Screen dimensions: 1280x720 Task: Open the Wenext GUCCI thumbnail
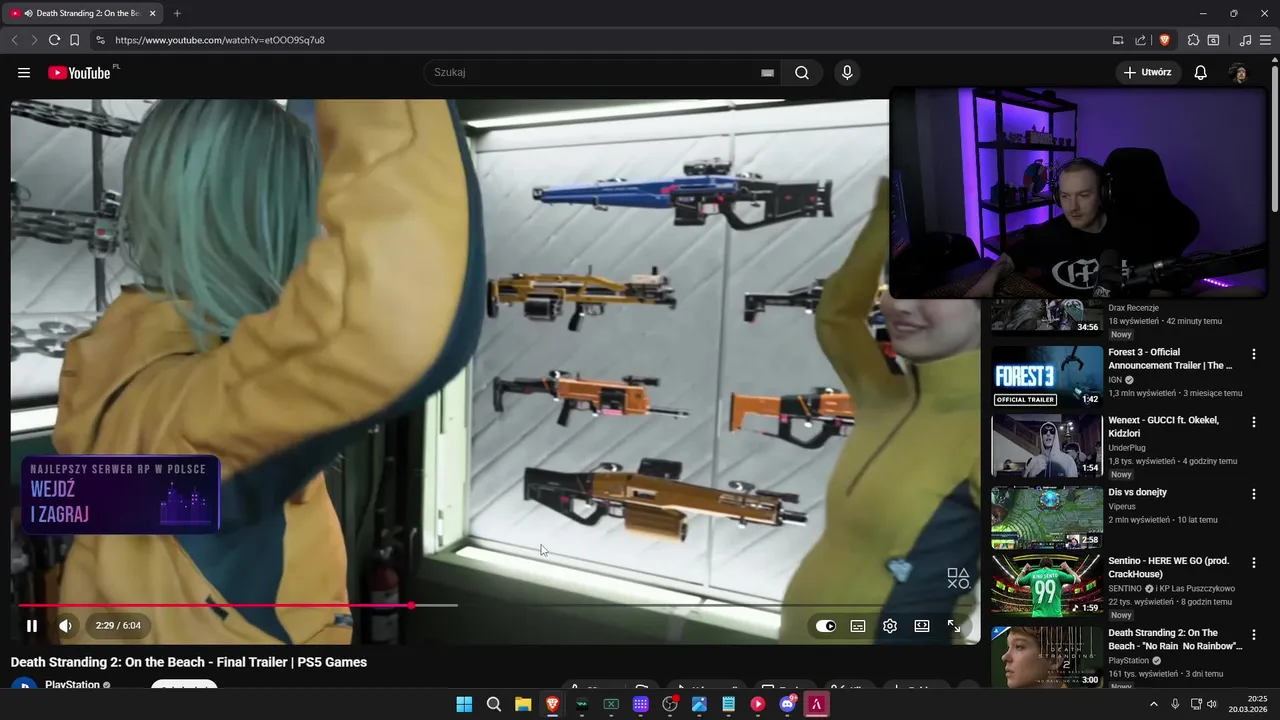pyautogui.click(x=1047, y=445)
